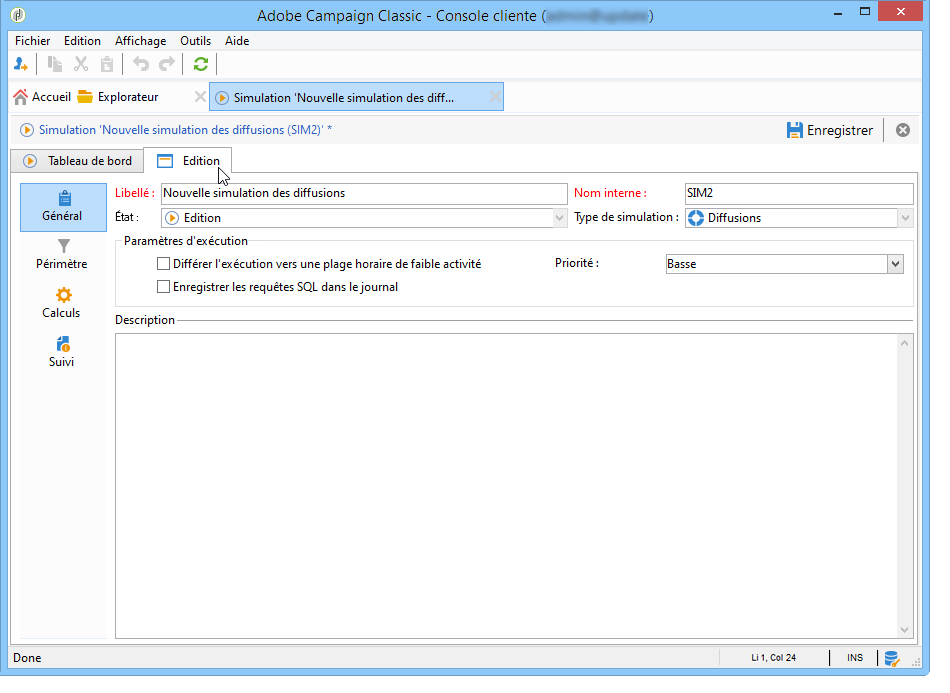Click the Libellé input field
The height and width of the screenshot is (693, 950).
364,193
